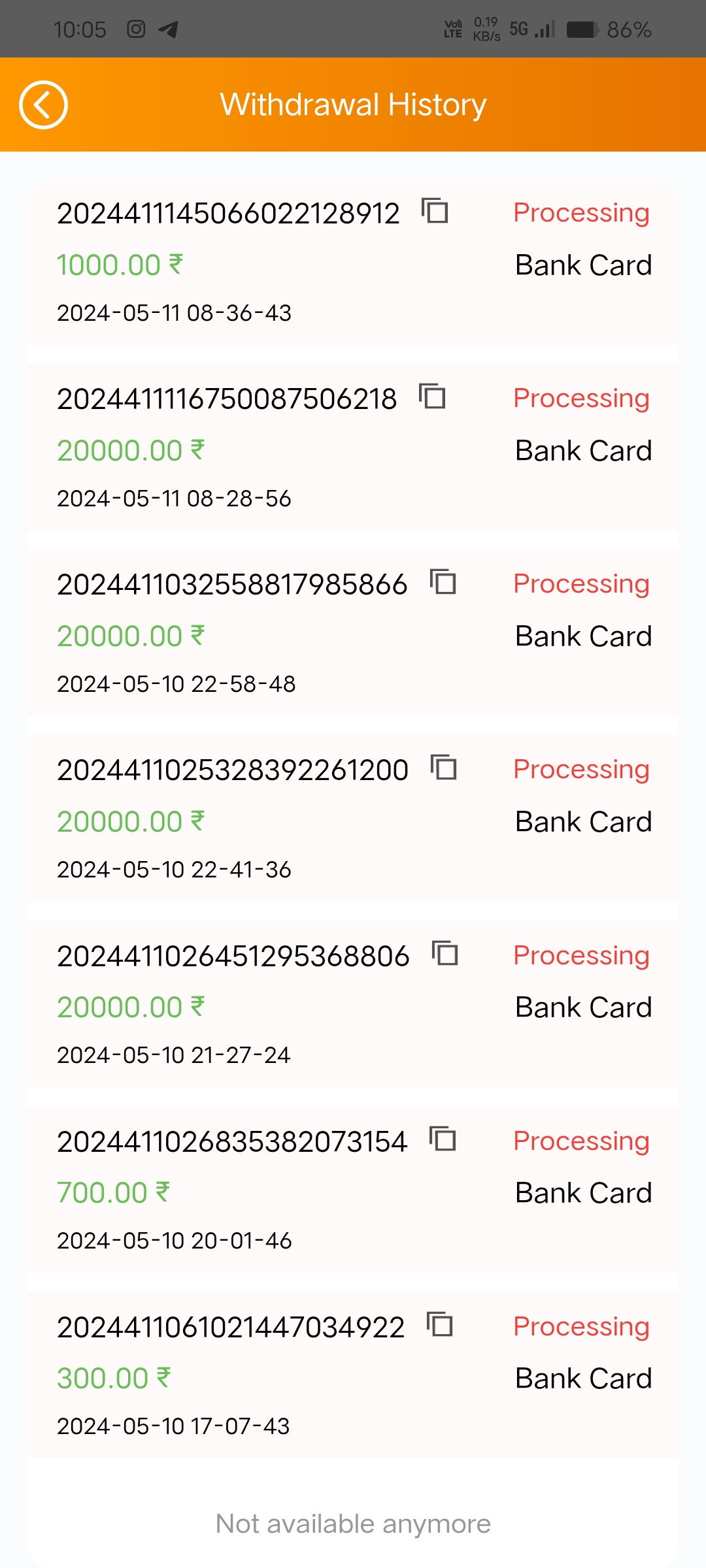Tap Processing status of 700.00 withdrawal
The width and height of the screenshot is (706, 1568).
581,1141
